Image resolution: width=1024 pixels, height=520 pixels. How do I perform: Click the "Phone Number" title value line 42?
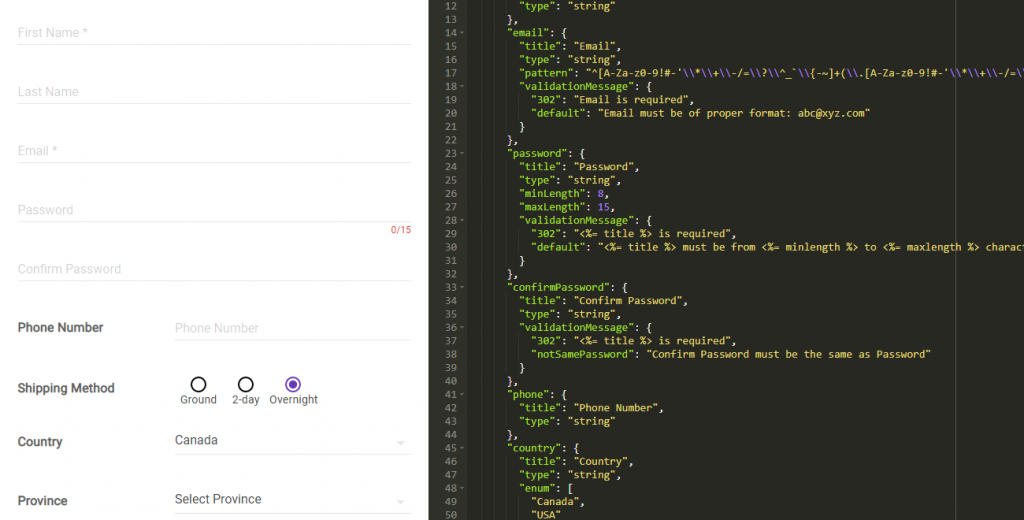click(x=616, y=408)
